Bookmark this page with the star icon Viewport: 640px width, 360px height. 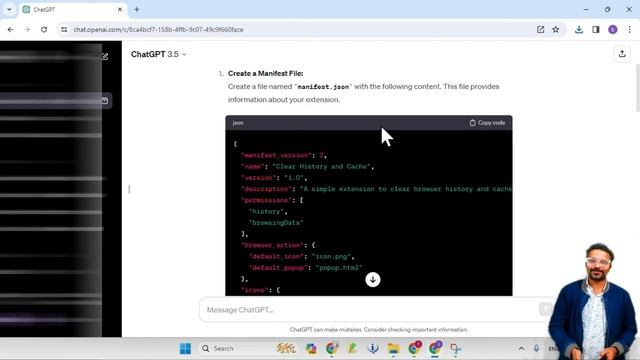click(556, 29)
